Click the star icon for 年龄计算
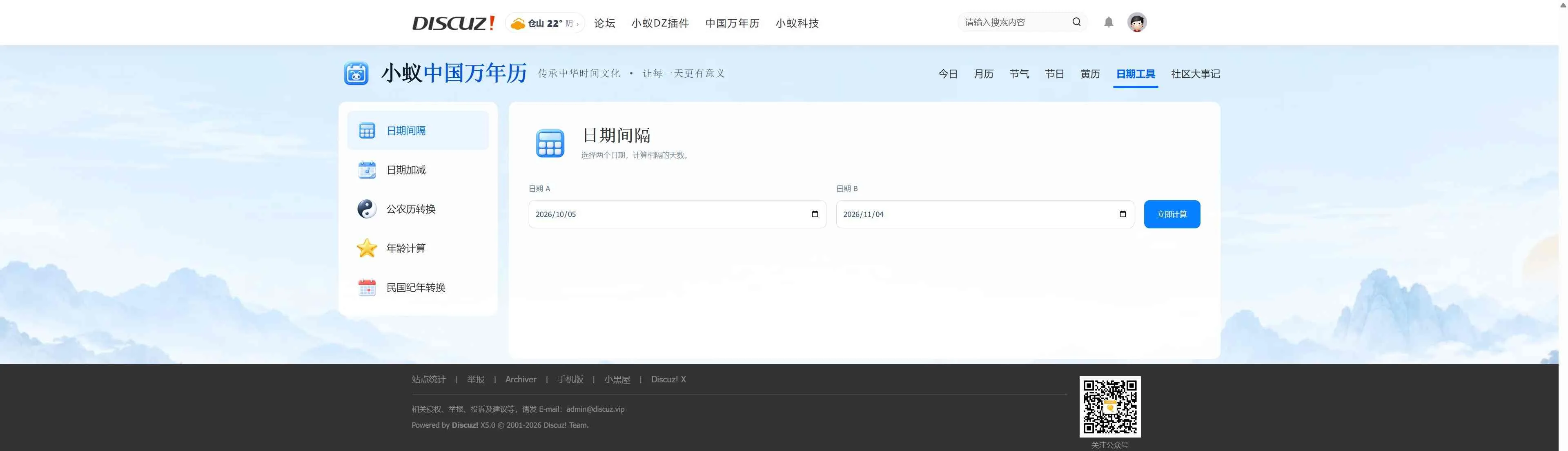 pyautogui.click(x=367, y=248)
